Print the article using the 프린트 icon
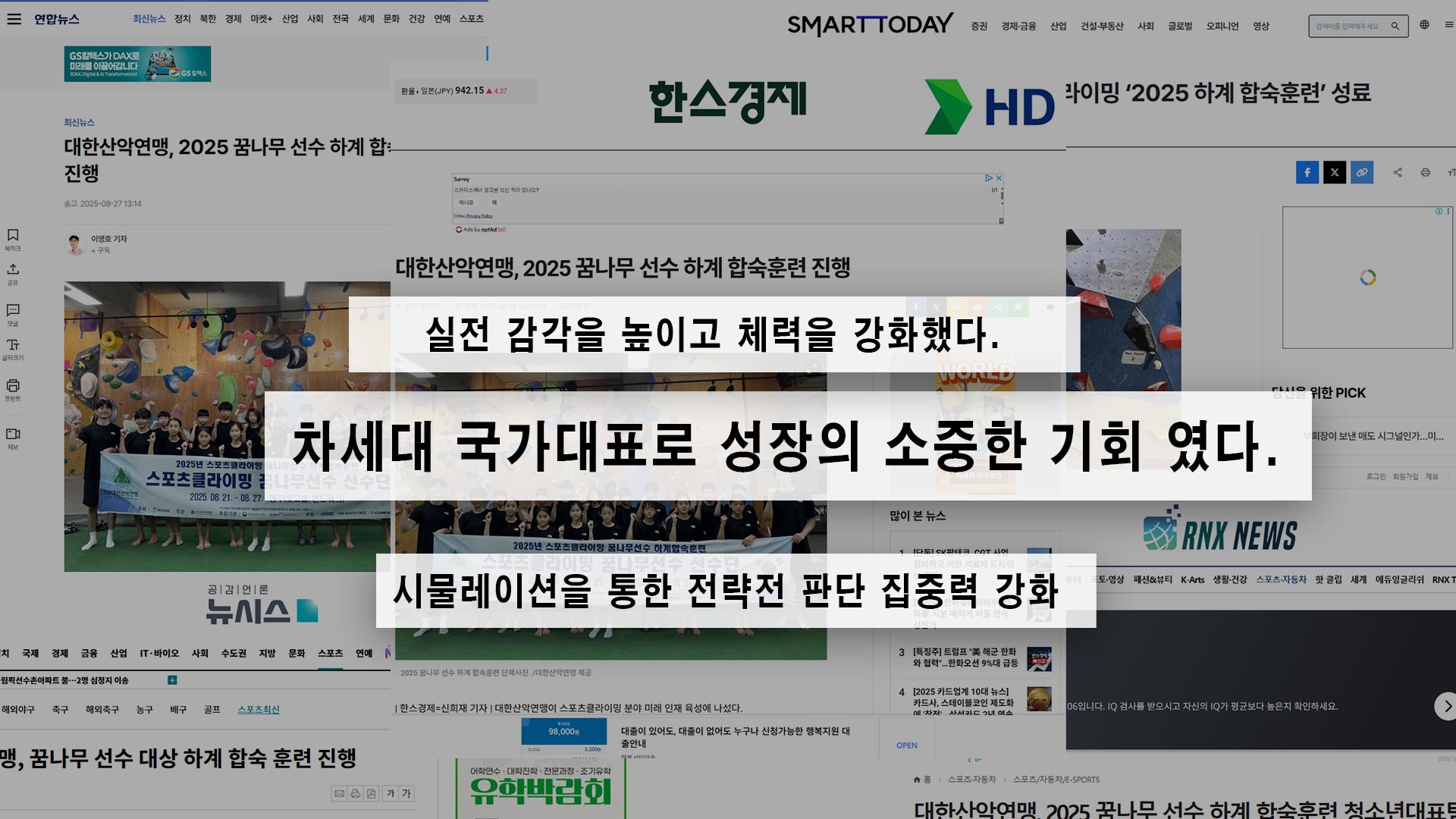Viewport: 1456px width, 819px height. pyautogui.click(x=13, y=386)
